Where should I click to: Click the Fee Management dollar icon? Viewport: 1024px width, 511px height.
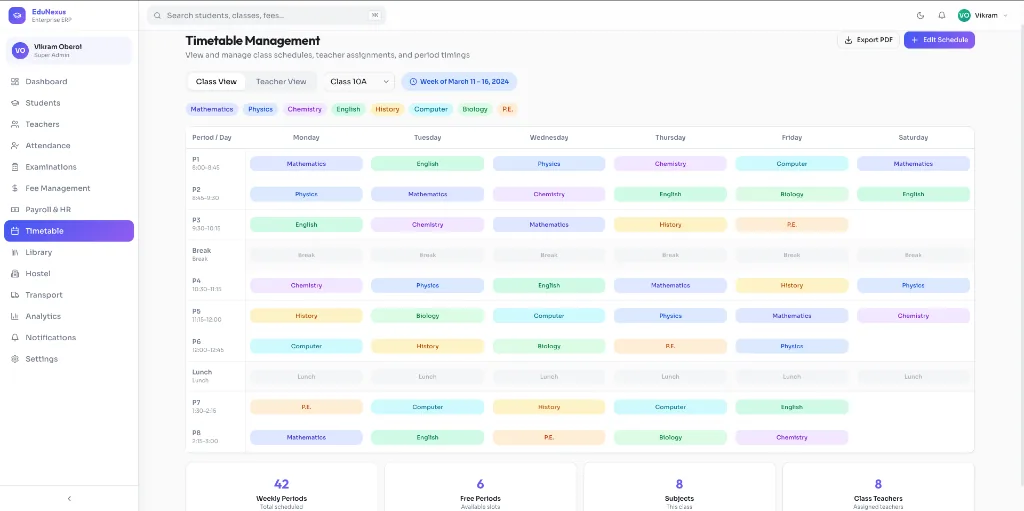pyautogui.click(x=15, y=188)
